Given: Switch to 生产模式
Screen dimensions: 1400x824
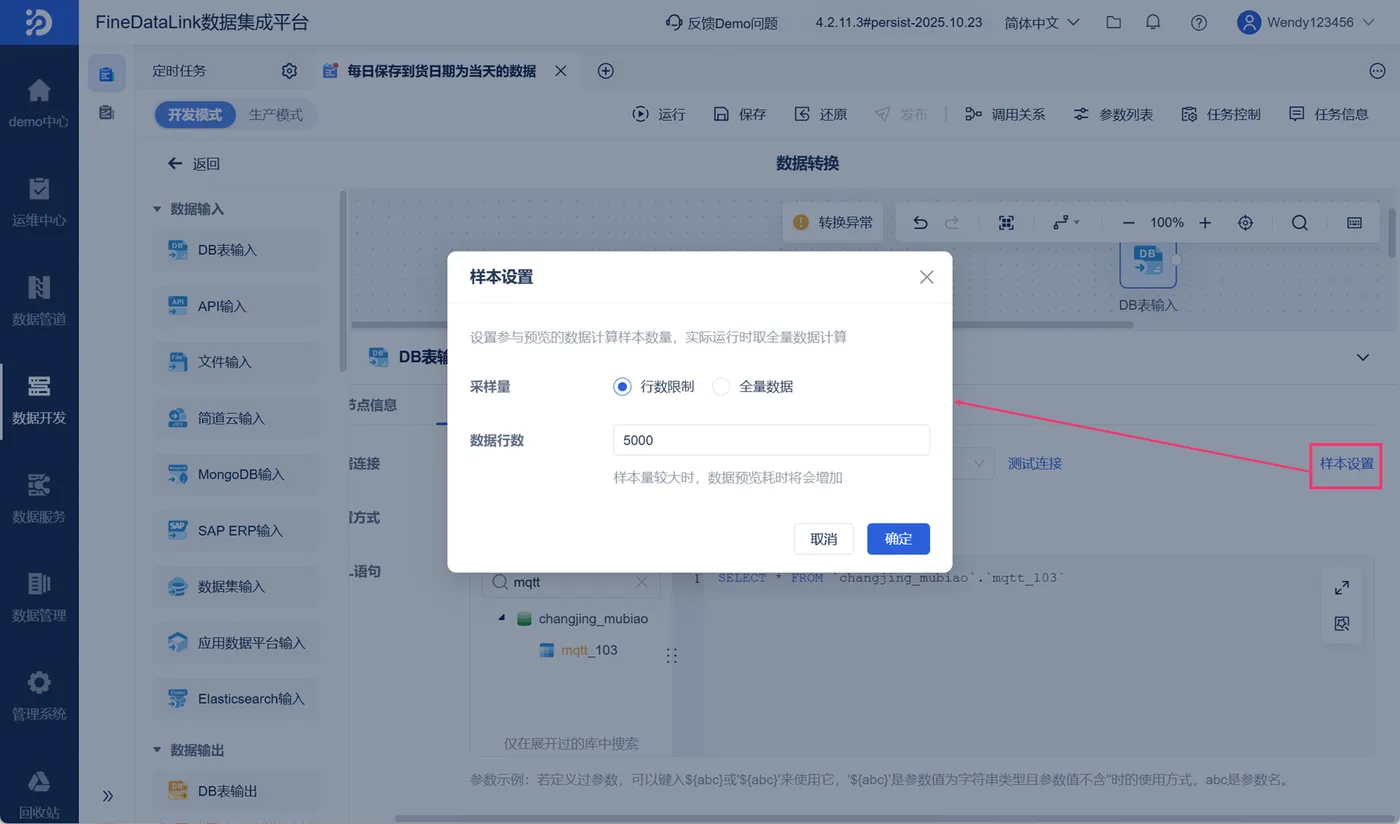Looking at the screenshot, I should [x=276, y=115].
